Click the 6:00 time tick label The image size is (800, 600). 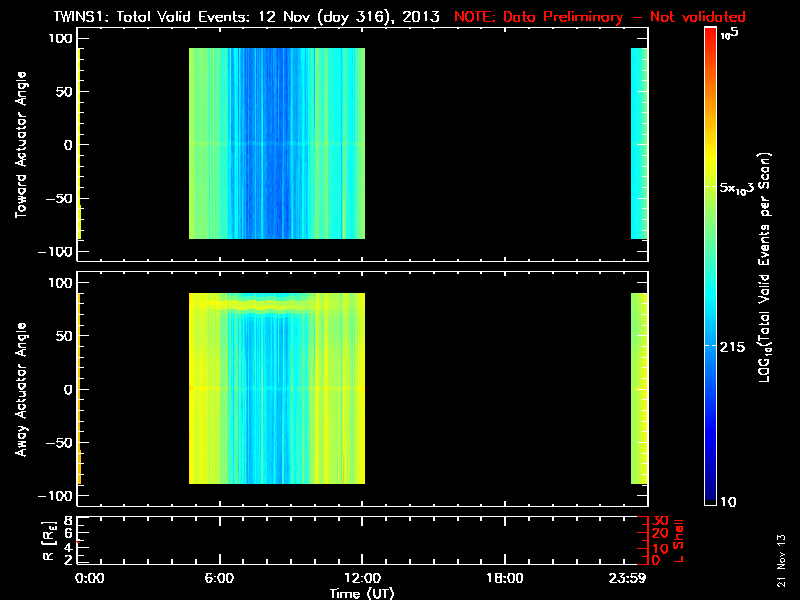(219, 578)
